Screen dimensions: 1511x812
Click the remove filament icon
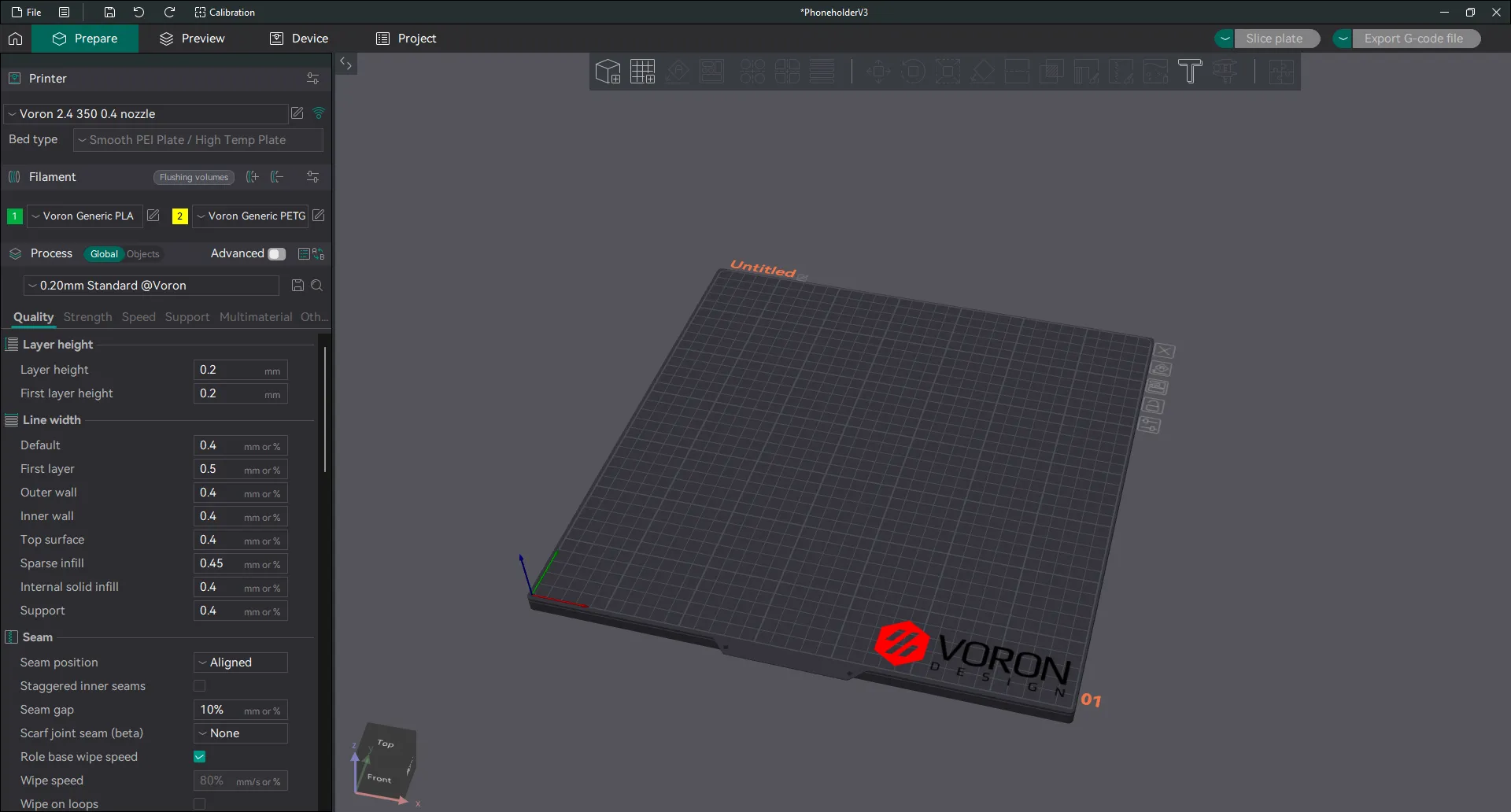point(277,177)
